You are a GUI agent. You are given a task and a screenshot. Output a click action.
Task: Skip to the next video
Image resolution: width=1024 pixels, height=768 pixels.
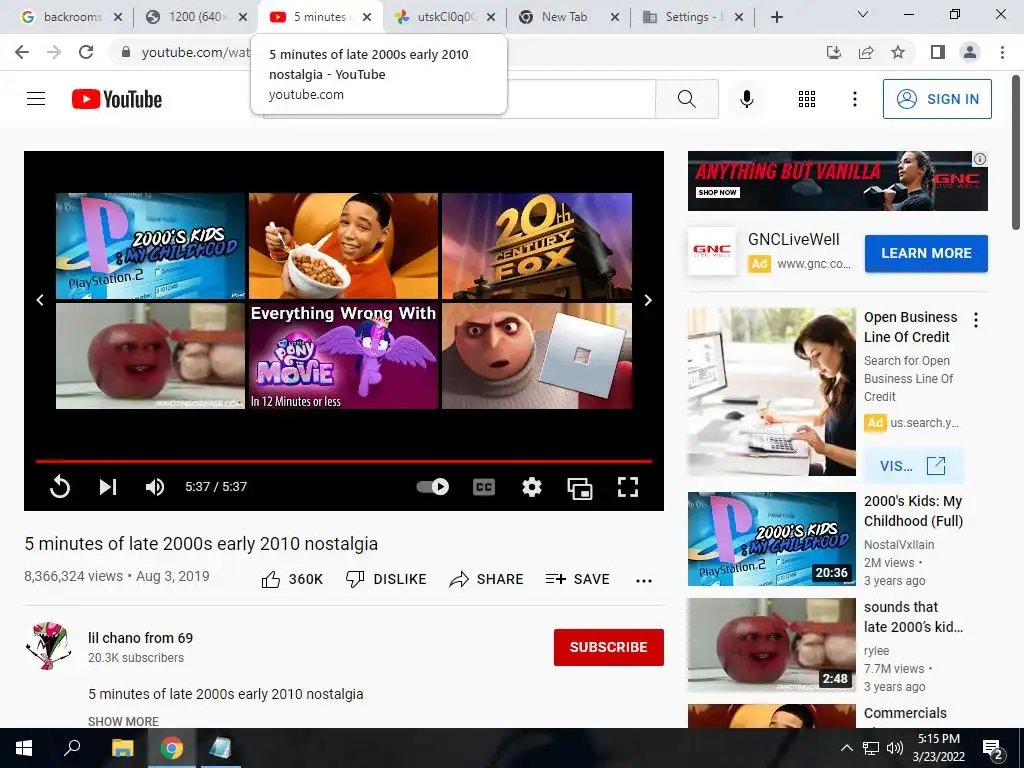pyautogui.click(x=108, y=487)
